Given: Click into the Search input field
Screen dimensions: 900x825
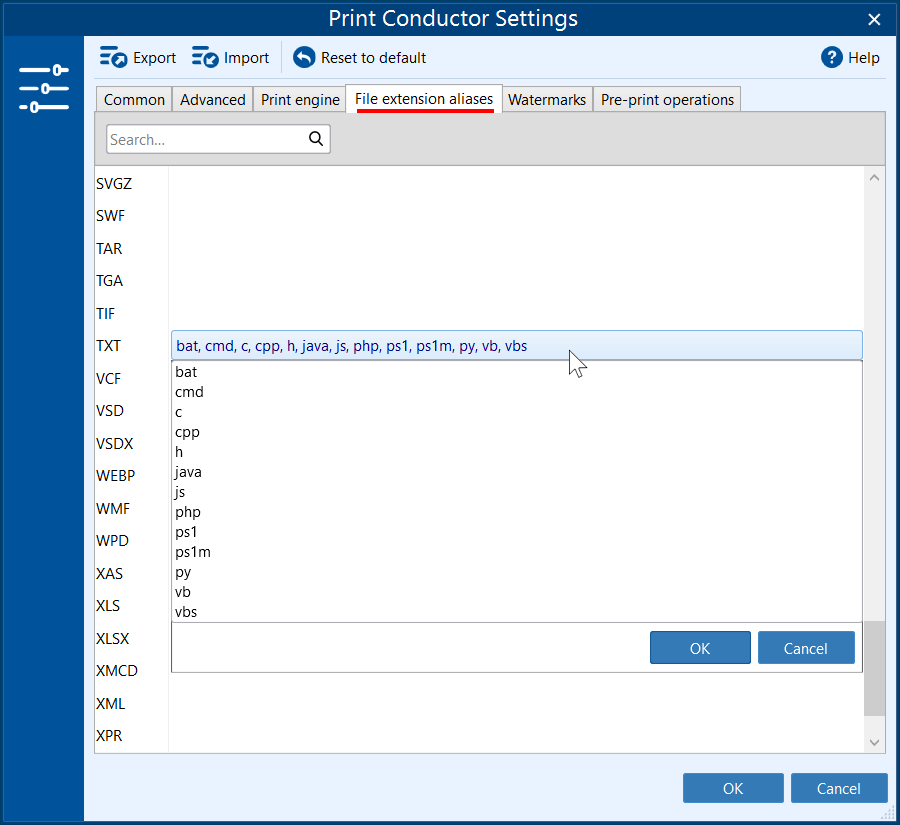Looking at the screenshot, I should 205,140.
